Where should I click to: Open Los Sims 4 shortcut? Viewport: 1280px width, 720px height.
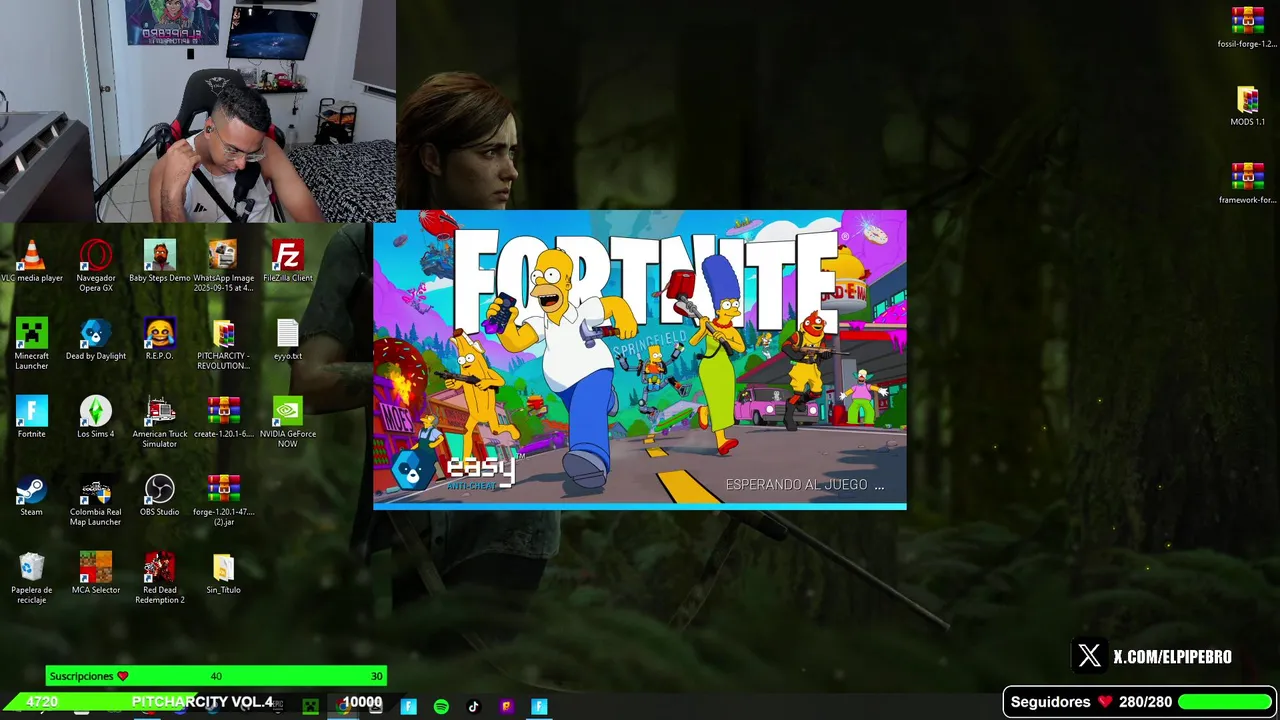pyautogui.click(x=95, y=418)
